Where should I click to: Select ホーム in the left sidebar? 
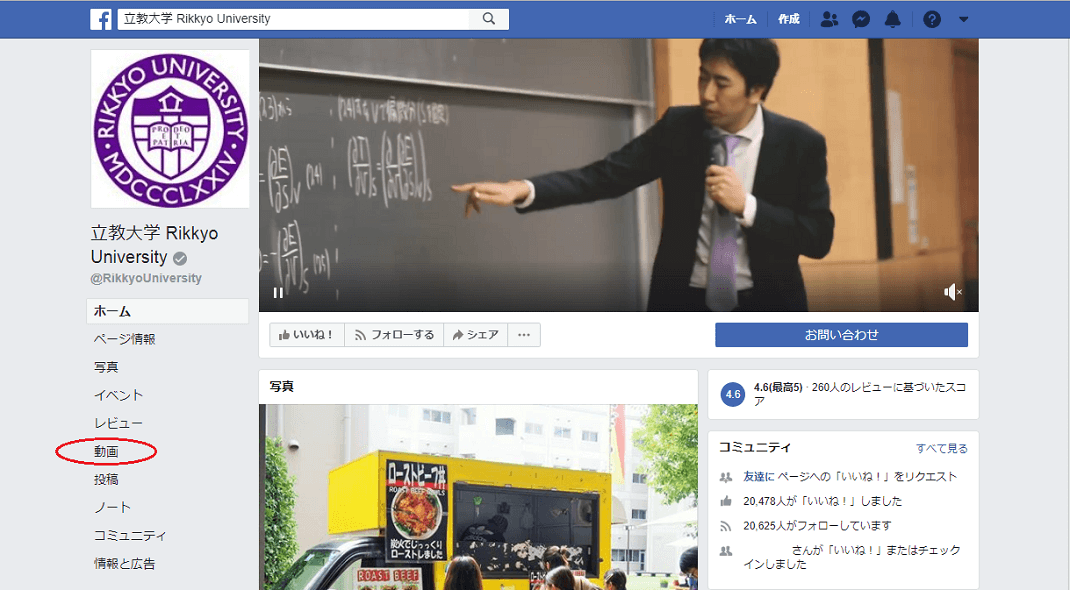(167, 311)
